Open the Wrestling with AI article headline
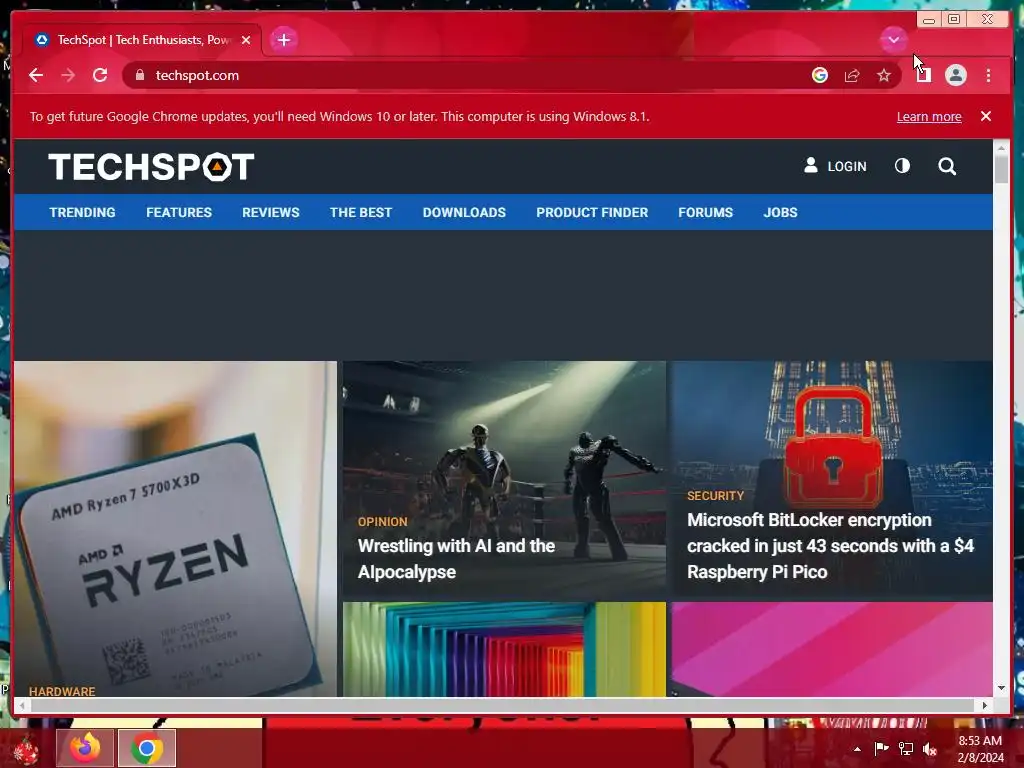1024x768 pixels. point(456,558)
